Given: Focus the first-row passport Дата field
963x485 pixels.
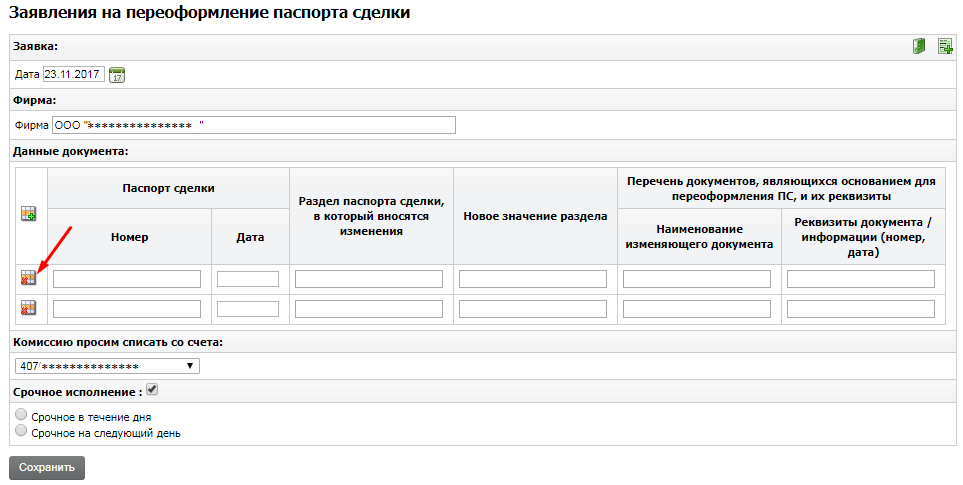Looking at the screenshot, I should click(248, 279).
